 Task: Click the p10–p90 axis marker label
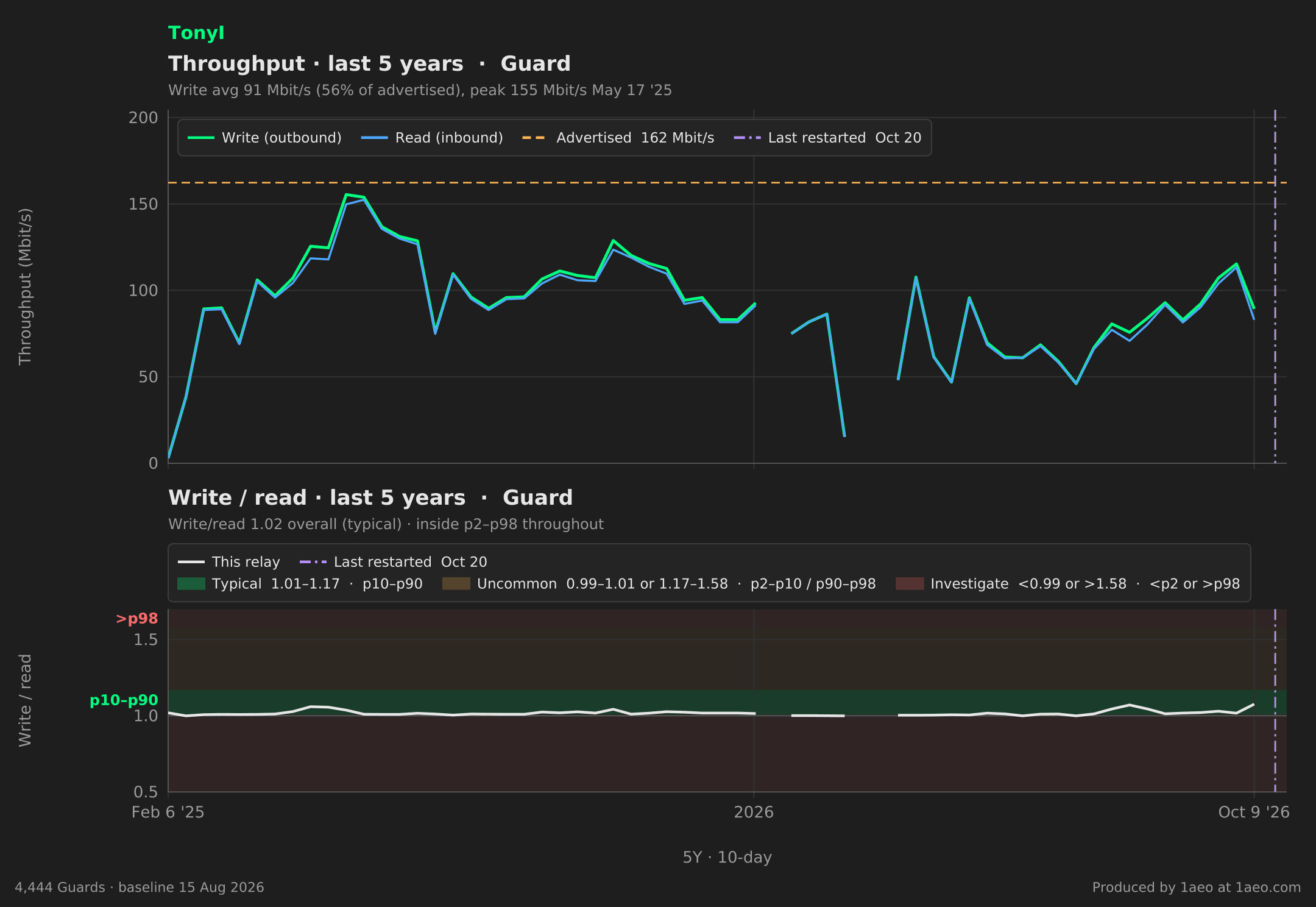(x=124, y=700)
